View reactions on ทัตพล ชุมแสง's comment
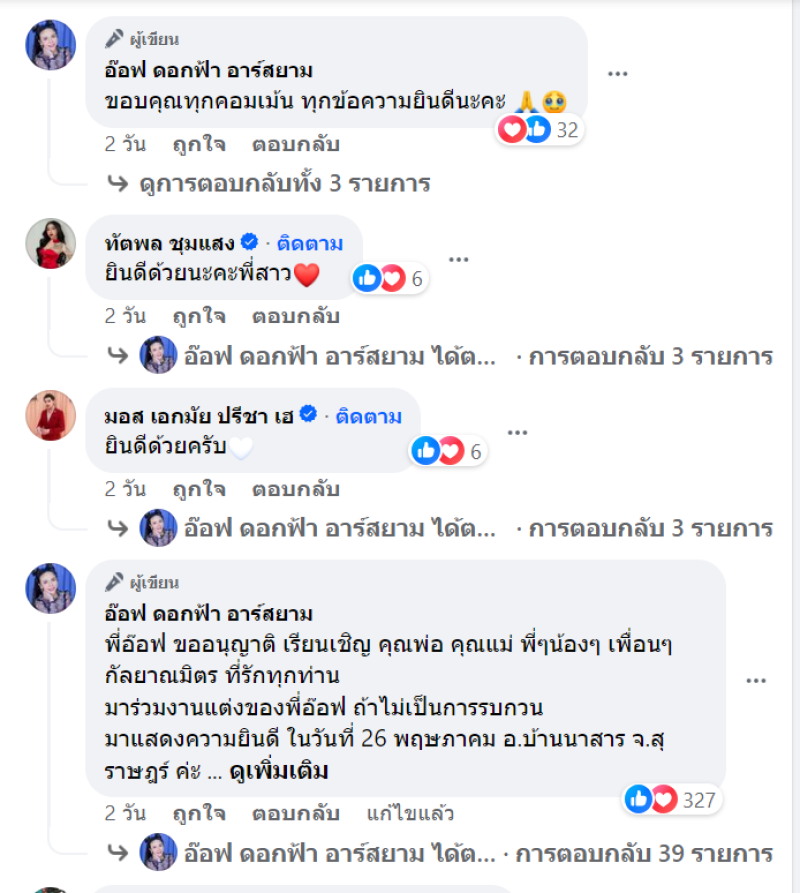800x893 pixels. (x=391, y=279)
